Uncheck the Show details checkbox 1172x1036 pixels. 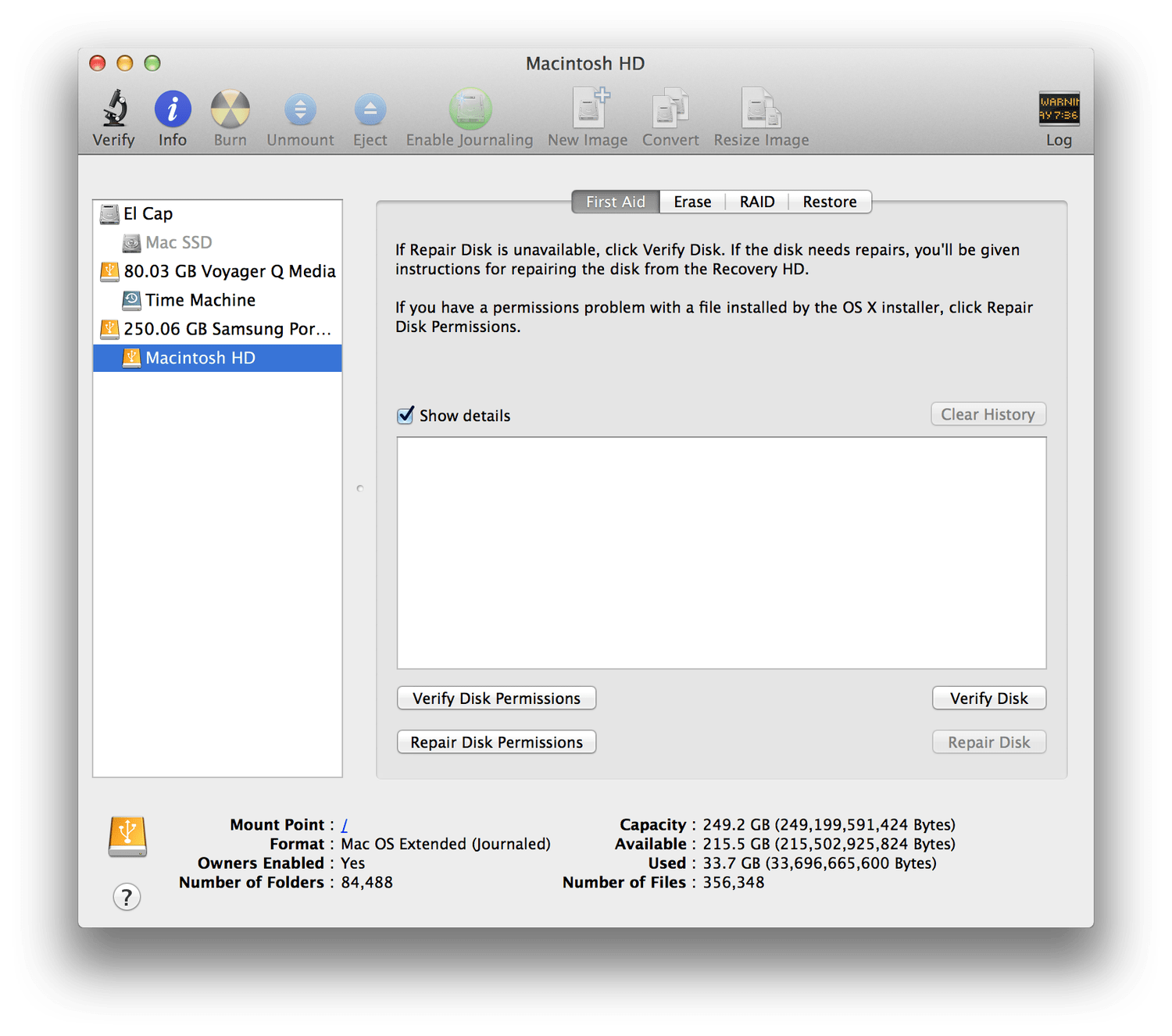coord(406,415)
